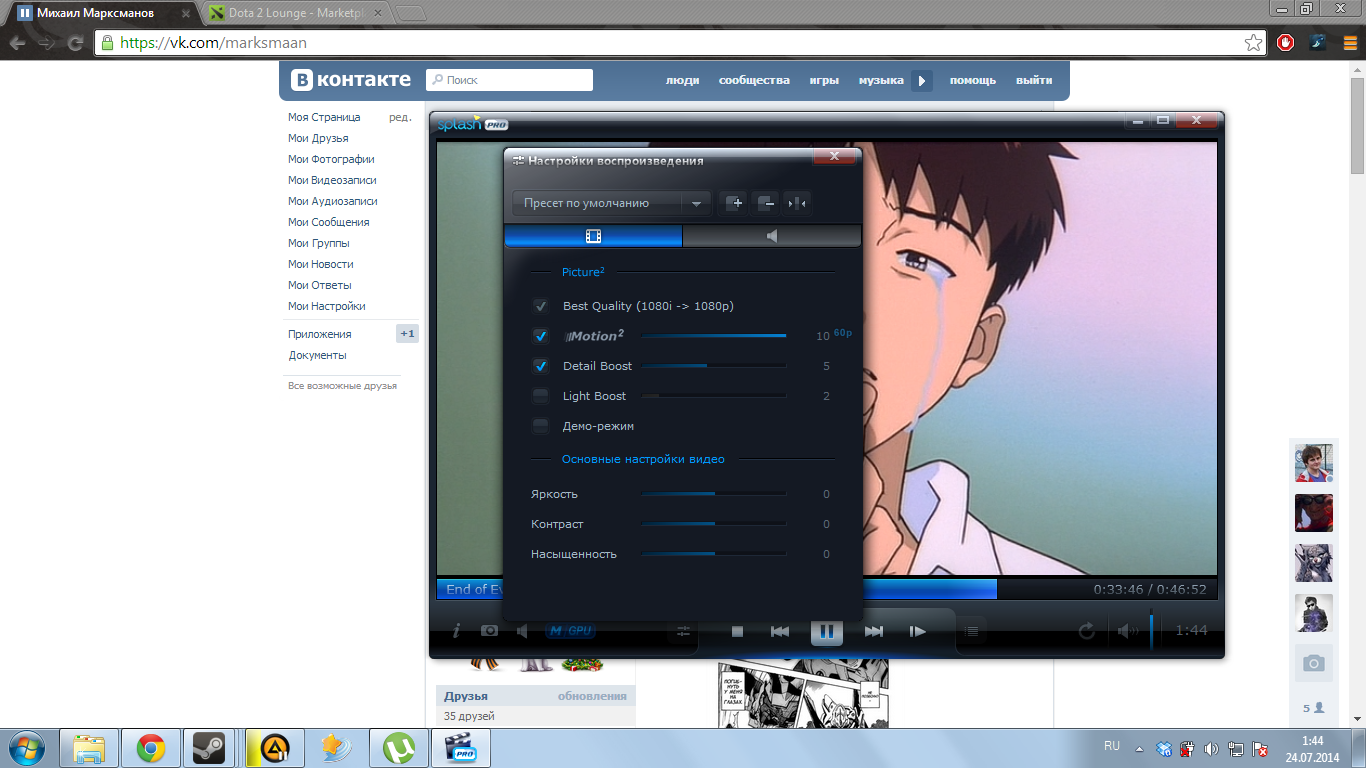Open the помощь help link

click(973, 80)
